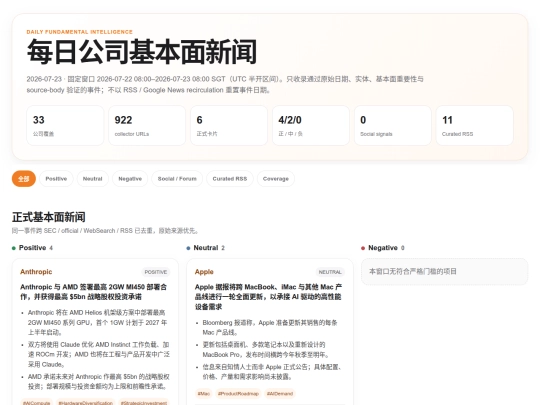Viewport: 540px width, 405px height.
Task: Click the POSITIVE badge on Anthropic card
Action: [156, 272]
